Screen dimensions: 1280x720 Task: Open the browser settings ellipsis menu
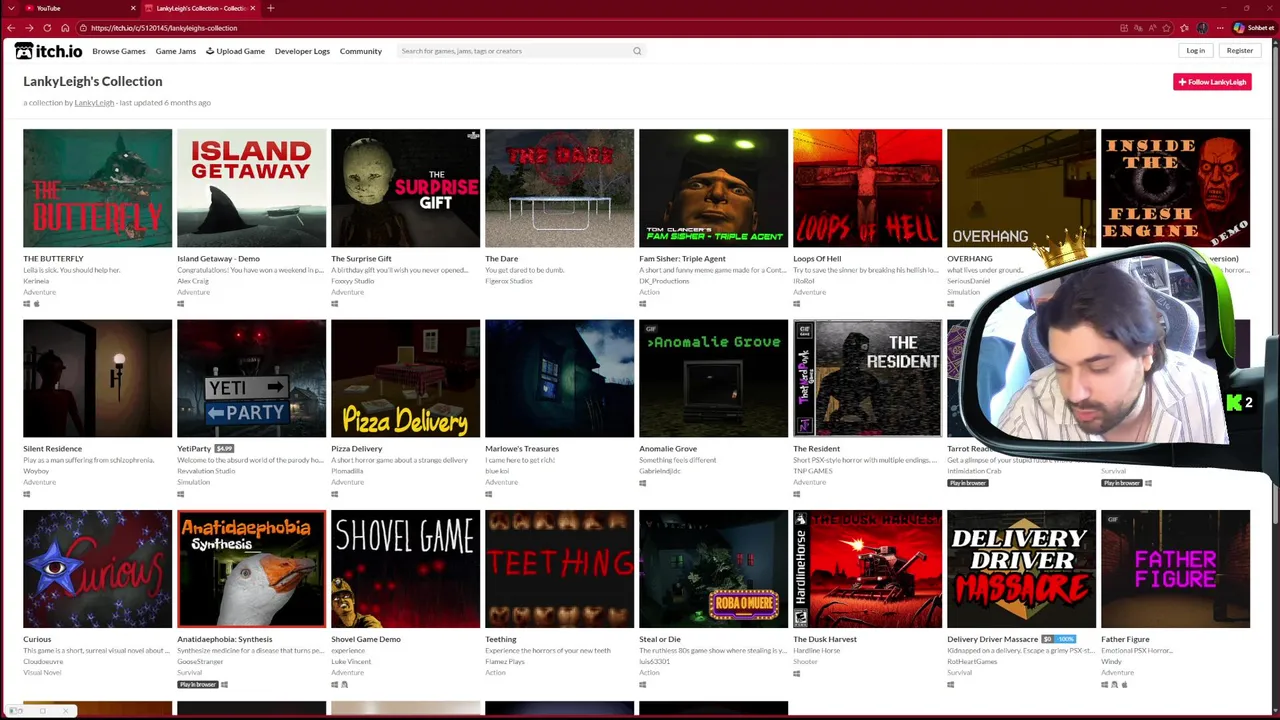[x=1220, y=28]
